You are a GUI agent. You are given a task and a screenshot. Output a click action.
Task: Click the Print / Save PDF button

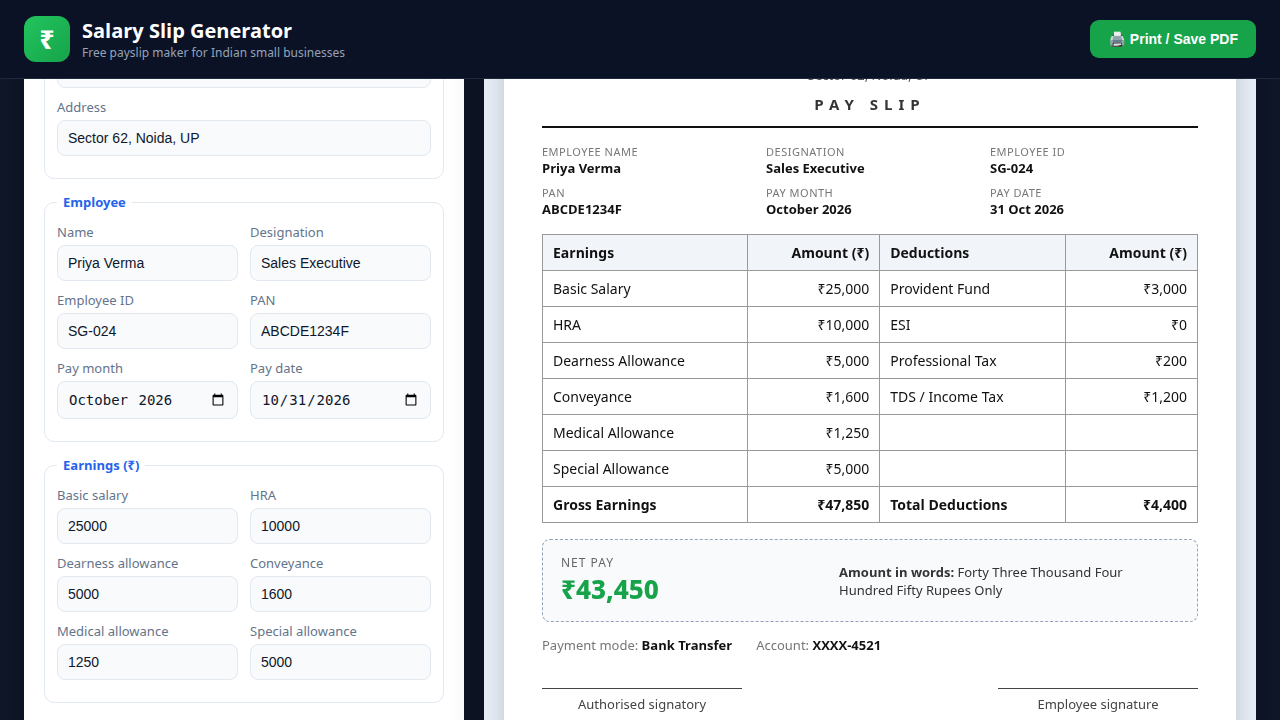tap(1173, 39)
